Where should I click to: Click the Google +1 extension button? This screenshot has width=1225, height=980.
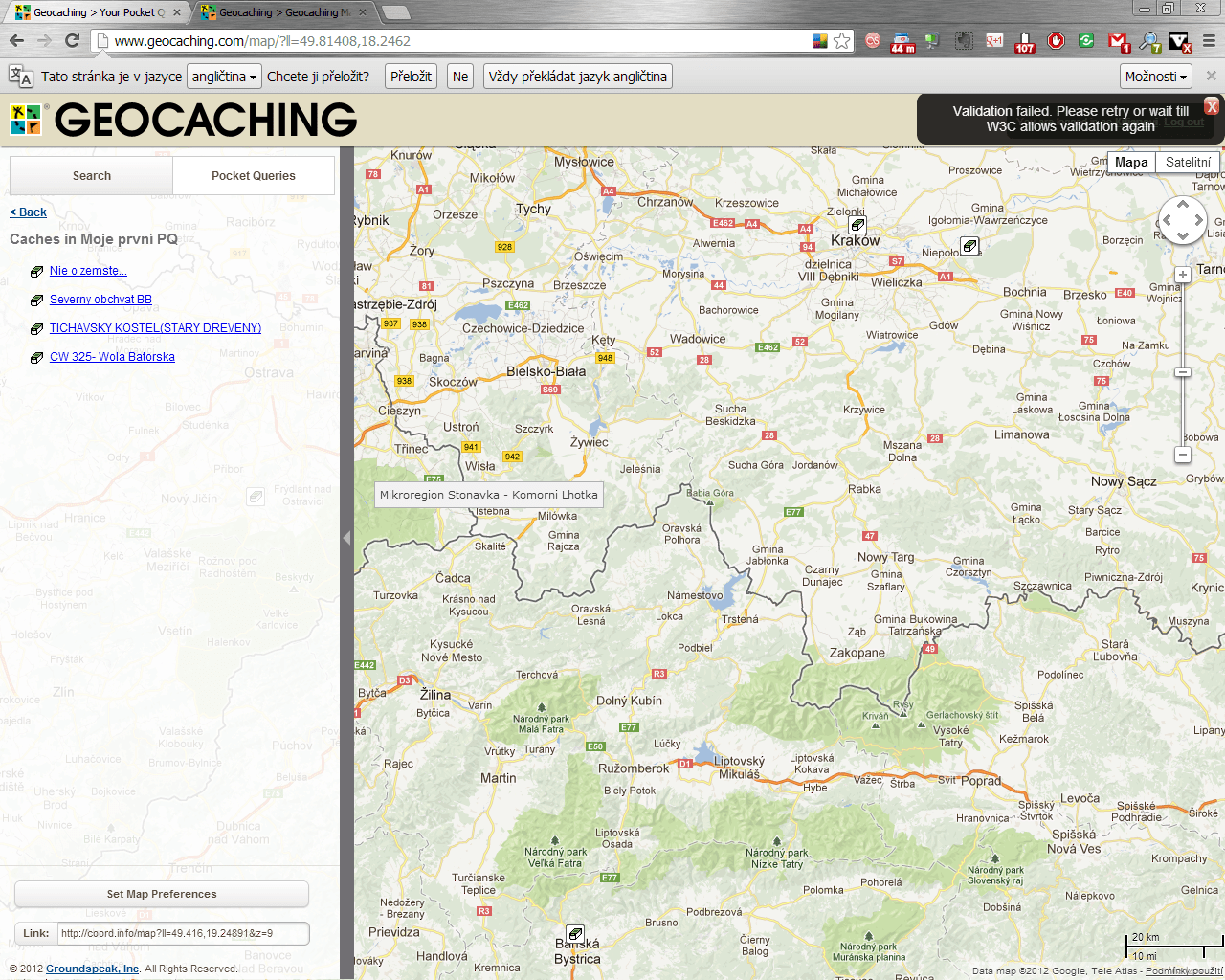point(994,40)
